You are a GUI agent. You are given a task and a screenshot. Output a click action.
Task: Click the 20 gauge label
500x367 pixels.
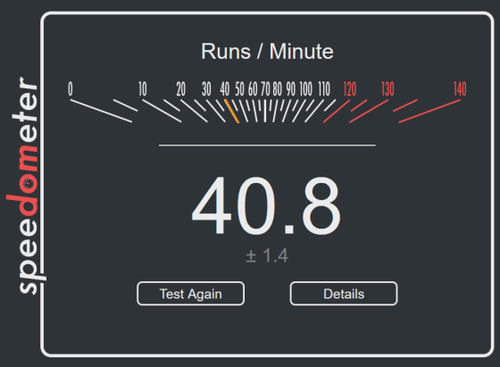pos(181,89)
